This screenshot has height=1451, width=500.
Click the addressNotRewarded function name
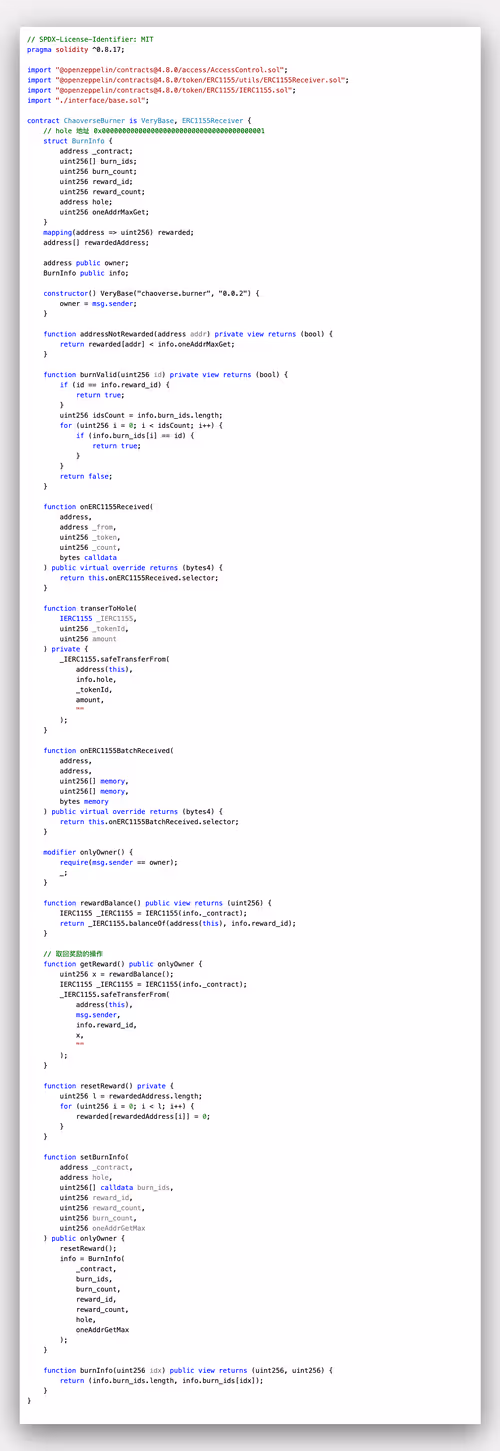[116, 333]
